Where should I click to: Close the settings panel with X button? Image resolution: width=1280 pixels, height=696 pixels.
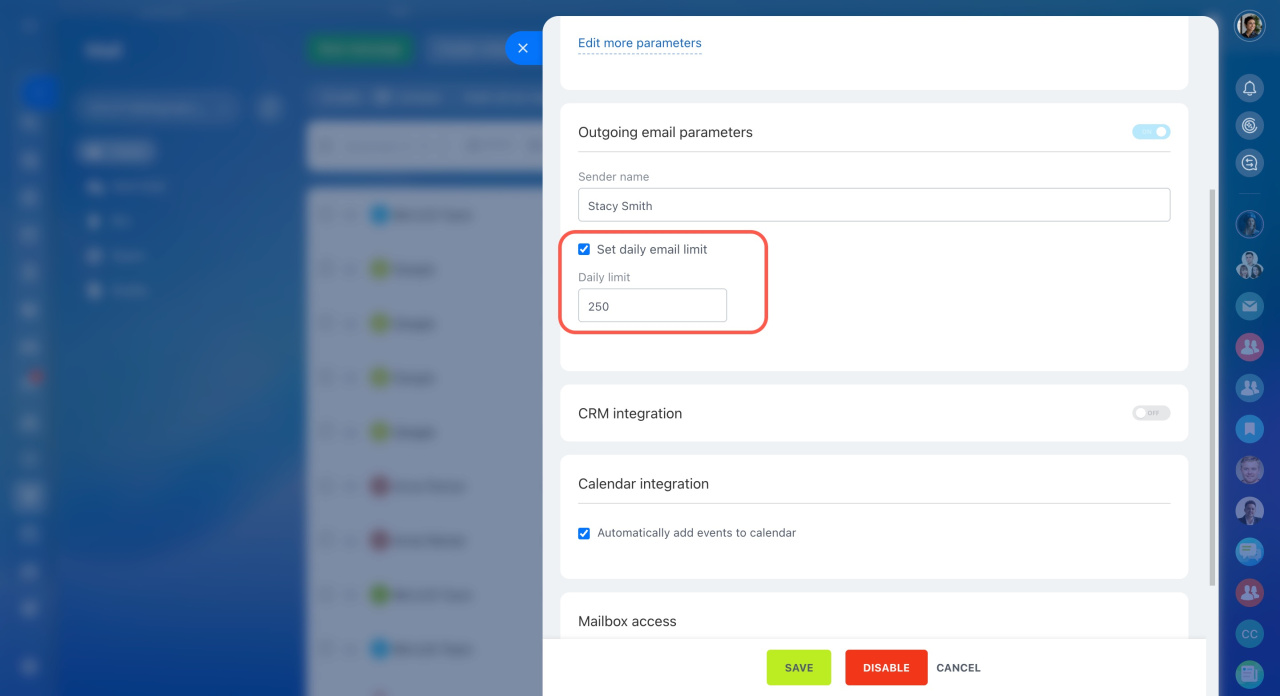coord(523,48)
